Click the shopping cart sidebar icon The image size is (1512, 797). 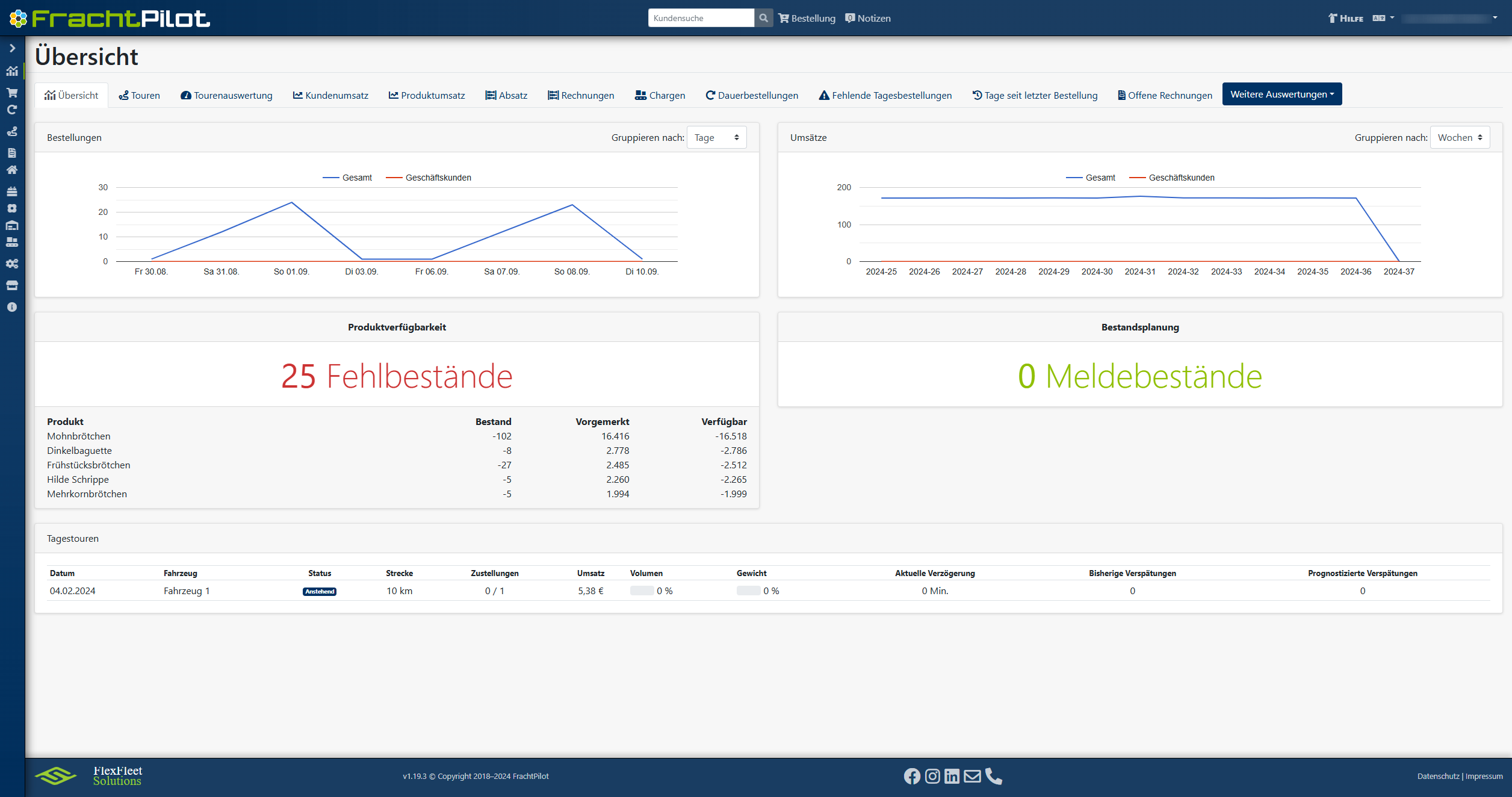[x=12, y=93]
